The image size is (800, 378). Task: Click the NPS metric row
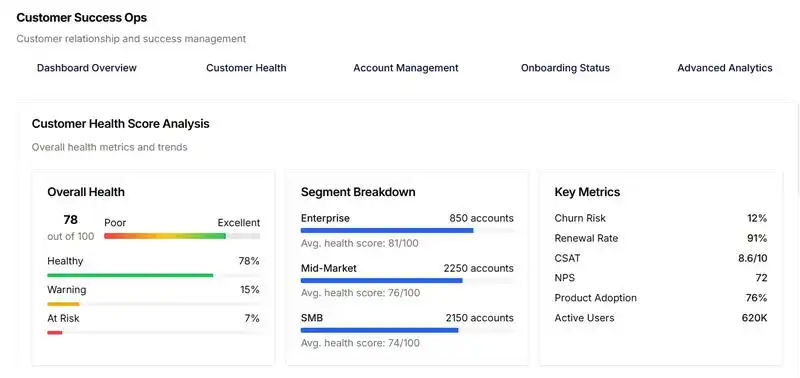(661, 278)
